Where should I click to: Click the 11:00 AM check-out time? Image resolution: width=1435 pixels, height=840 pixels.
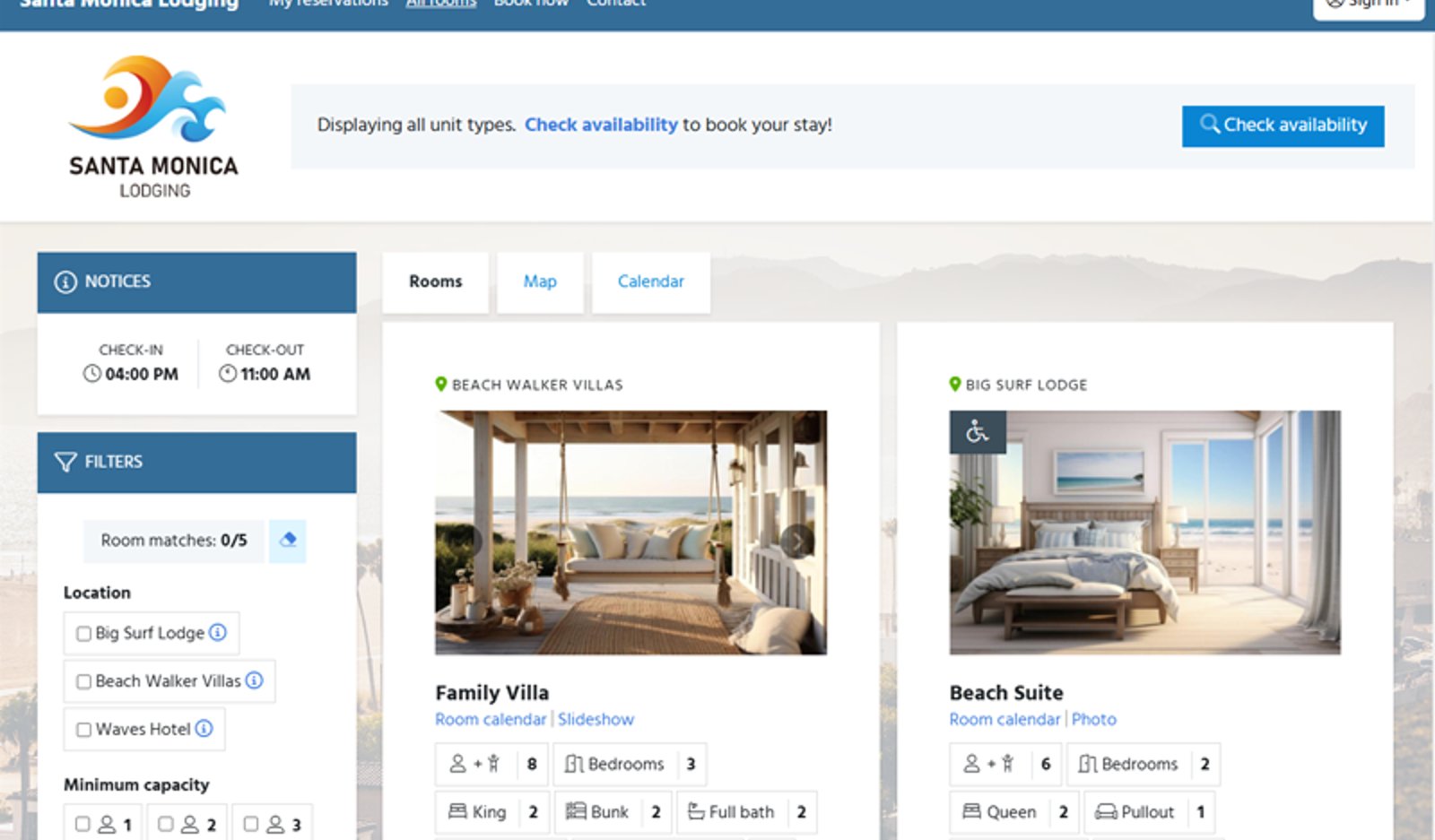(x=275, y=374)
